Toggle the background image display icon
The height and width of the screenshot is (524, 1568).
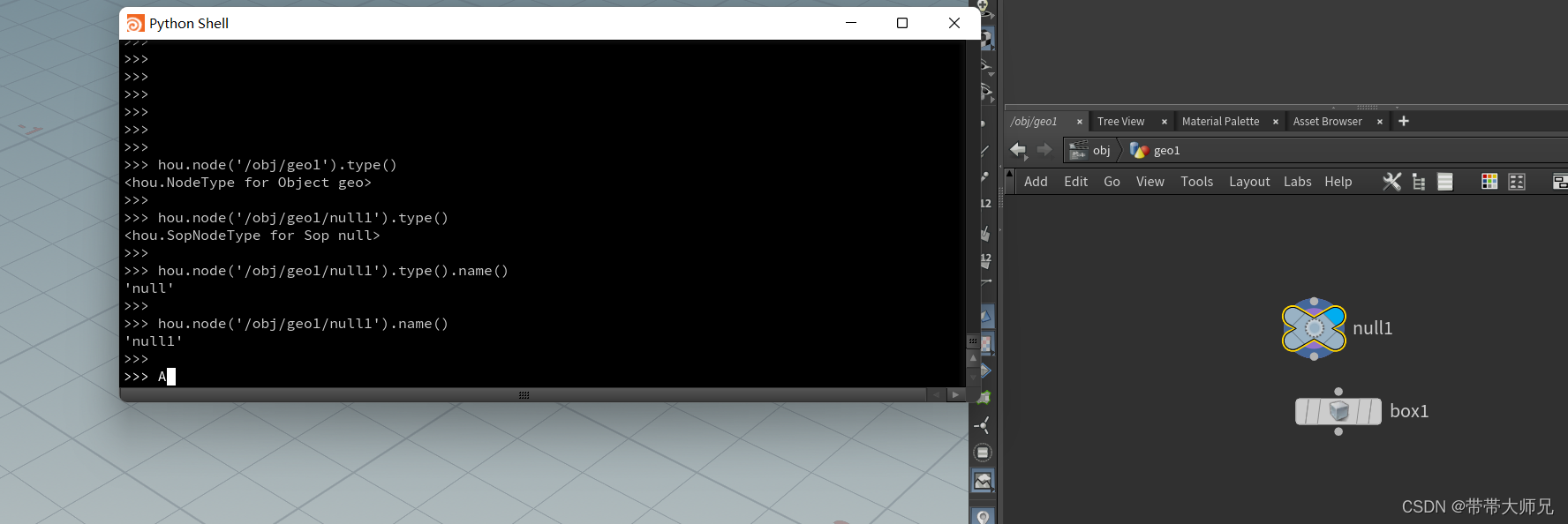point(983,481)
